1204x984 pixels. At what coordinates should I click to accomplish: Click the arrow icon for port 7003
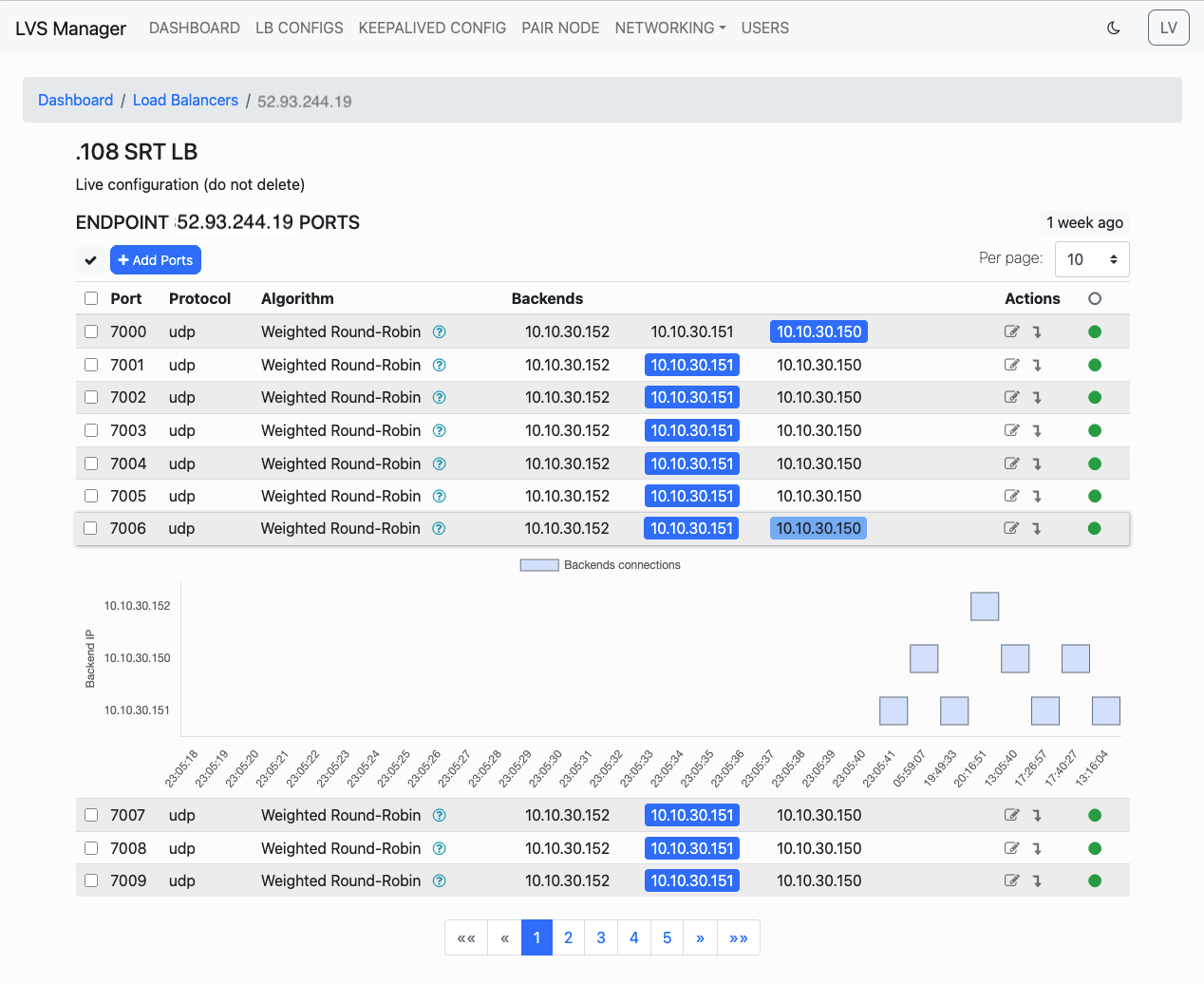1037,430
